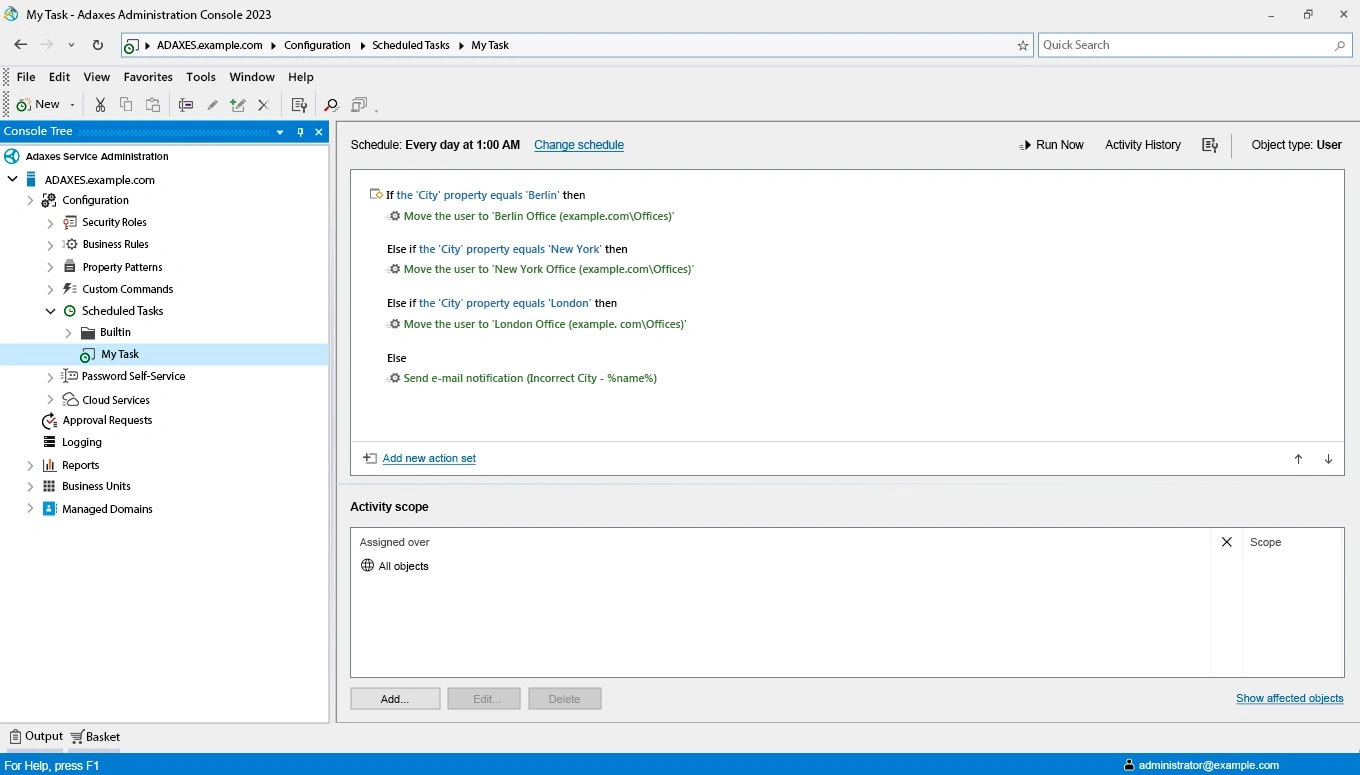Open the New dropdown arrow in toolbar

pos(73,105)
